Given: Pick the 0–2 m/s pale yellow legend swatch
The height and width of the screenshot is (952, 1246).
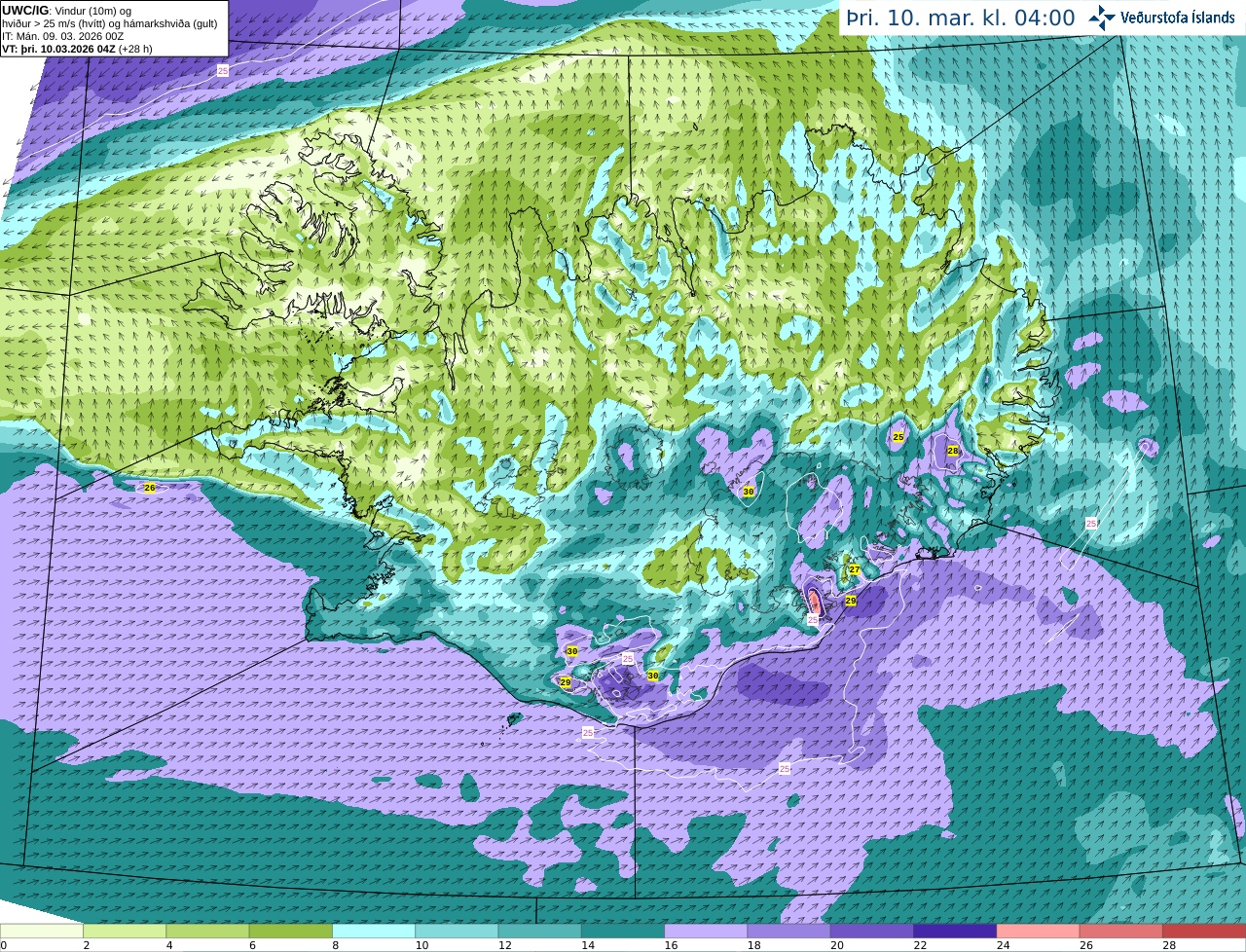Looking at the screenshot, I should [x=42, y=932].
